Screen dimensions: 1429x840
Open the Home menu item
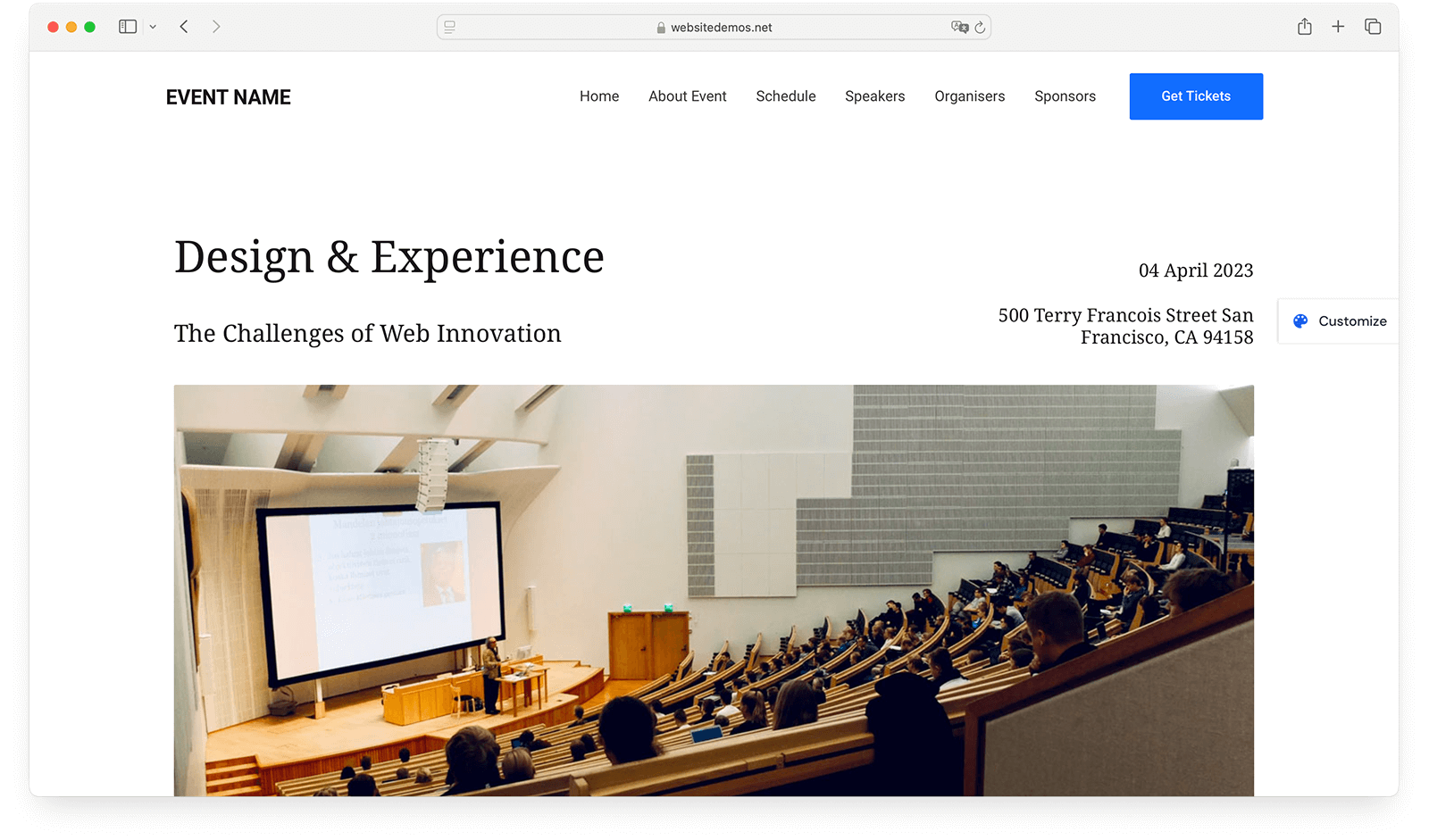[599, 96]
